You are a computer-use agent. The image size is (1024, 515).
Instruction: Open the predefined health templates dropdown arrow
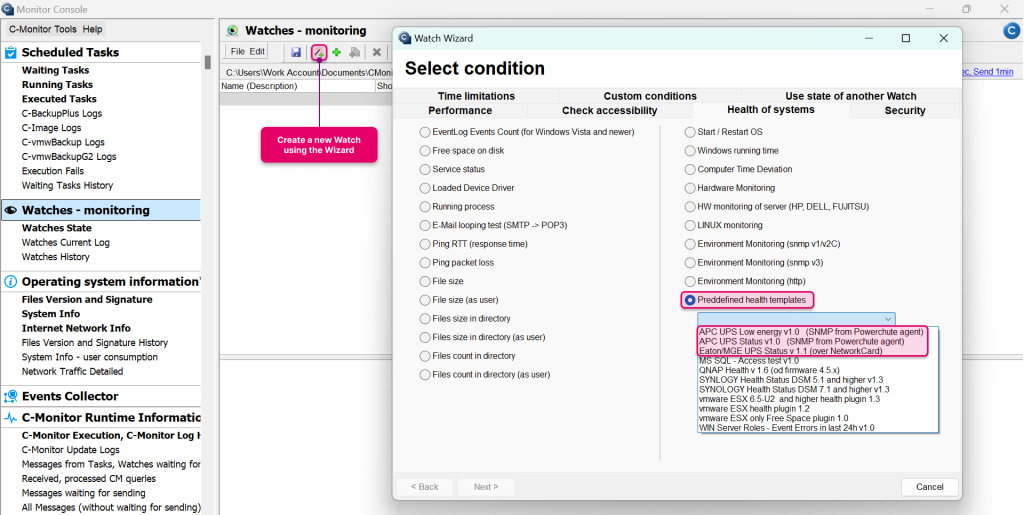pyautogui.click(x=888, y=319)
